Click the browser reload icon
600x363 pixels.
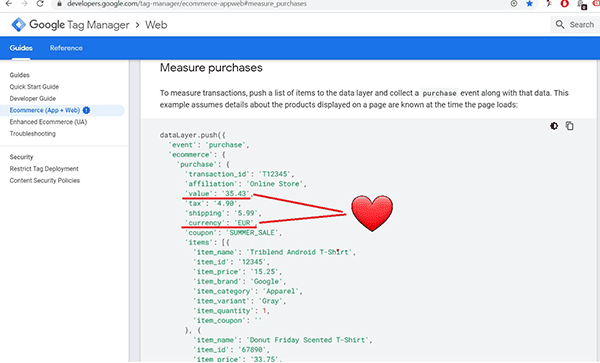[40, 3]
